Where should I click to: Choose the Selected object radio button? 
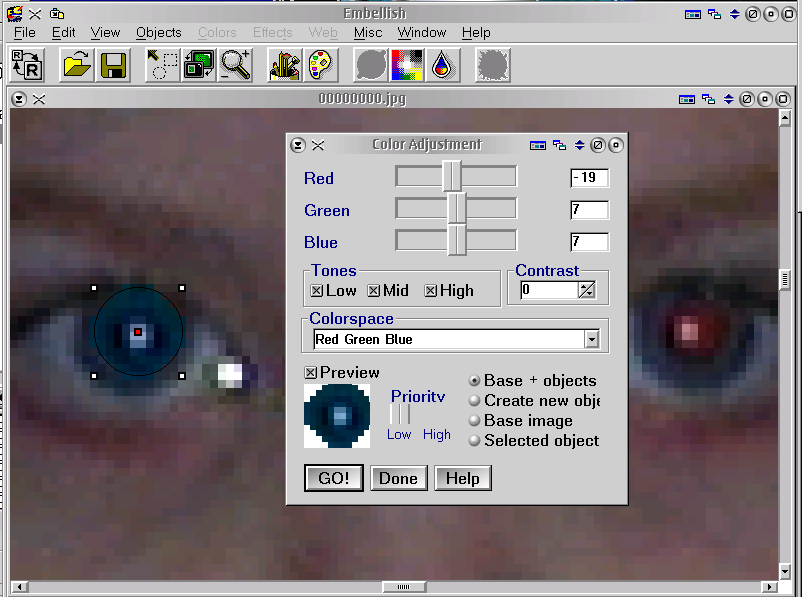[x=475, y=441]
